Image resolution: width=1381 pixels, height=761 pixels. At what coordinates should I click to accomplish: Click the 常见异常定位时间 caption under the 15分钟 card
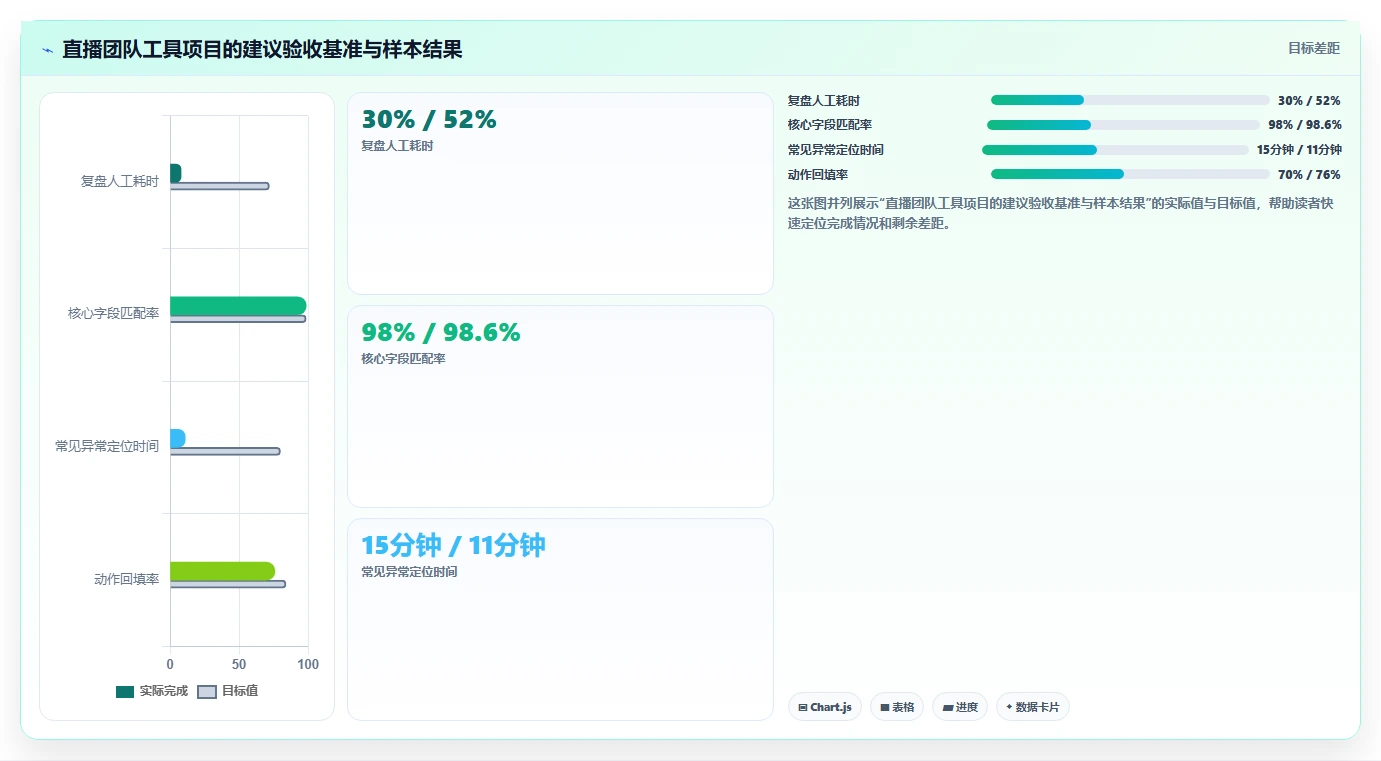point(409,572)
